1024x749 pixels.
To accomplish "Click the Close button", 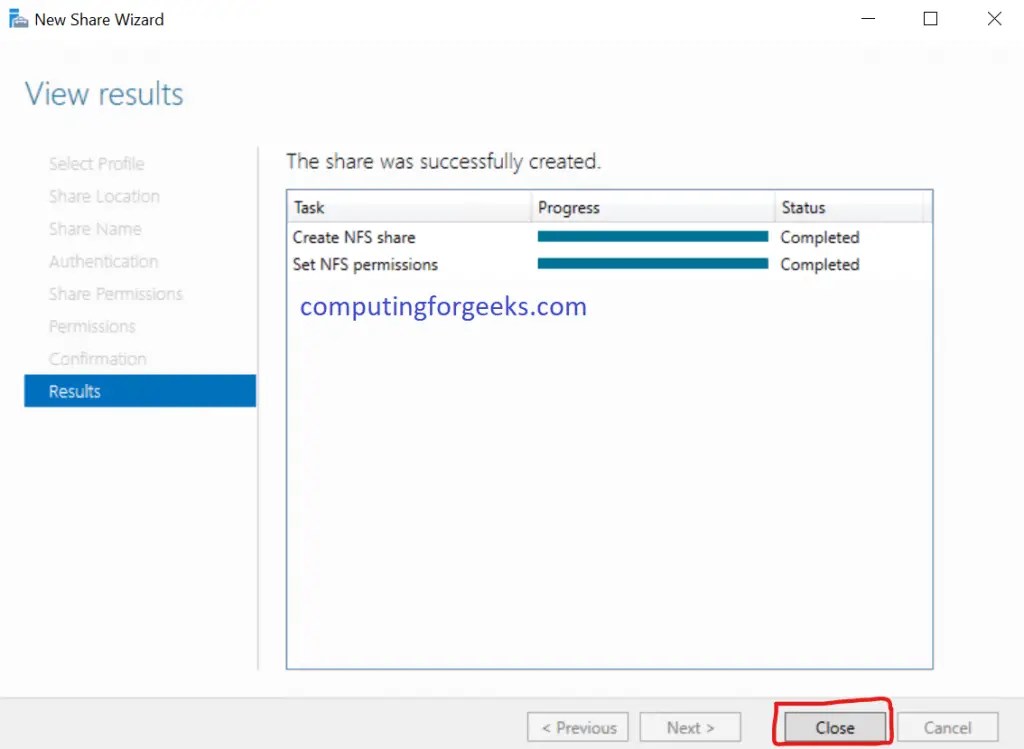I will click(x=832, y=727).
